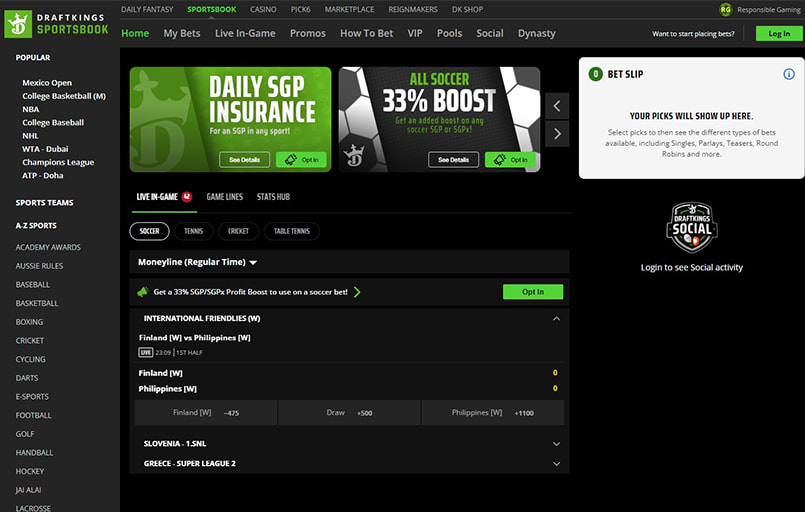This screenshot has width=805, height=512.
Task: Open College Basketball (M) link
Action: coord(64,96)
